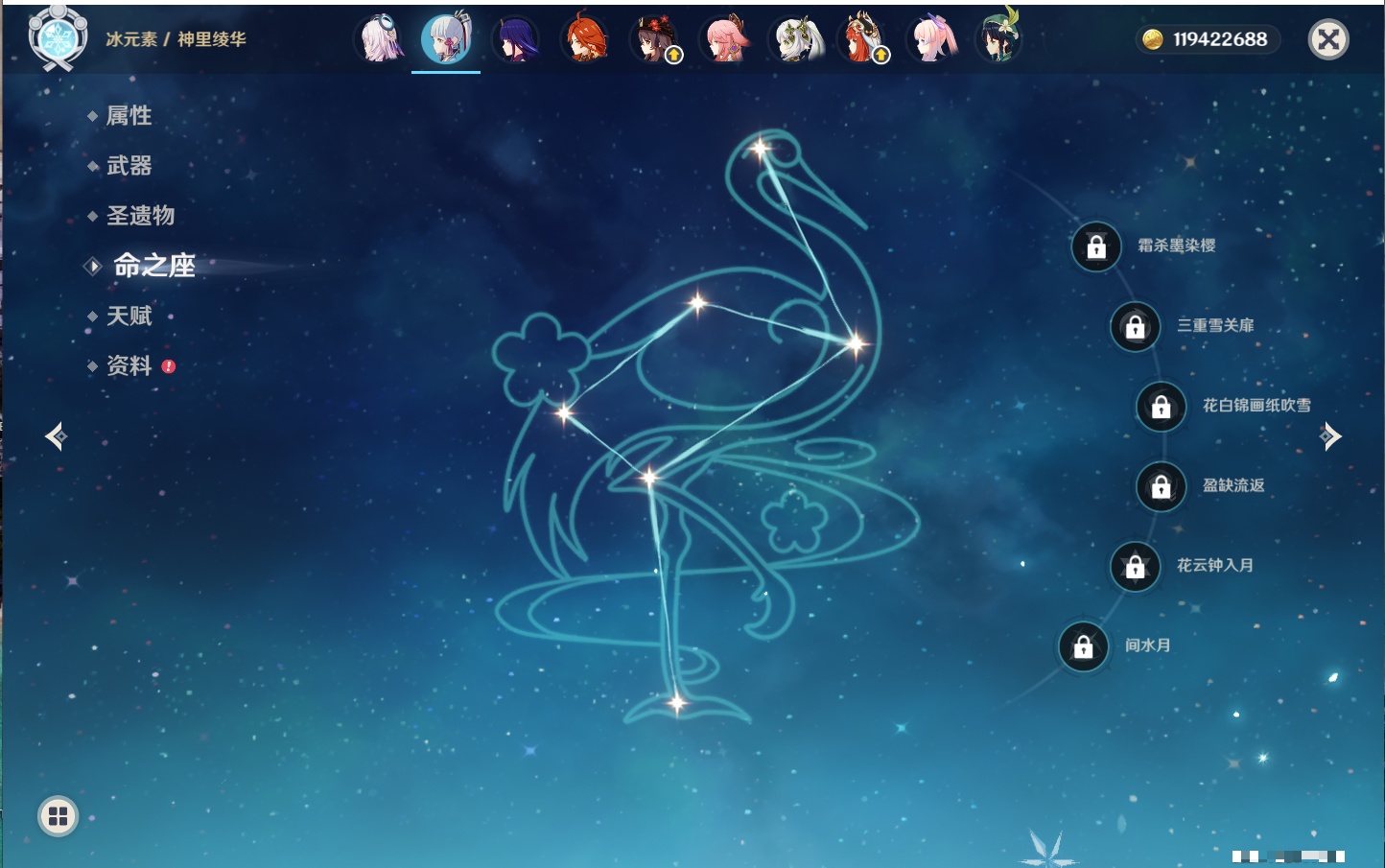Switch to the pink-haired Kokomi portrait

pyautogui.click(x=931, y=39)
